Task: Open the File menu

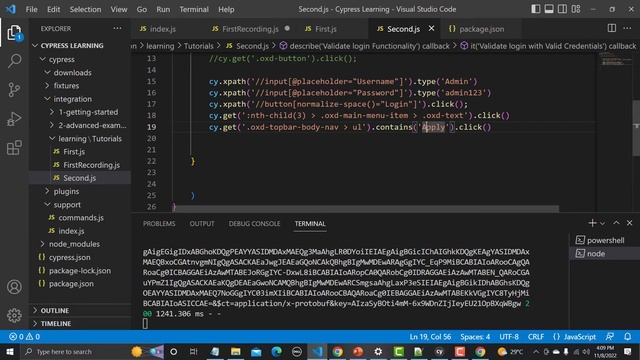Action: click(x=31, y=9)
